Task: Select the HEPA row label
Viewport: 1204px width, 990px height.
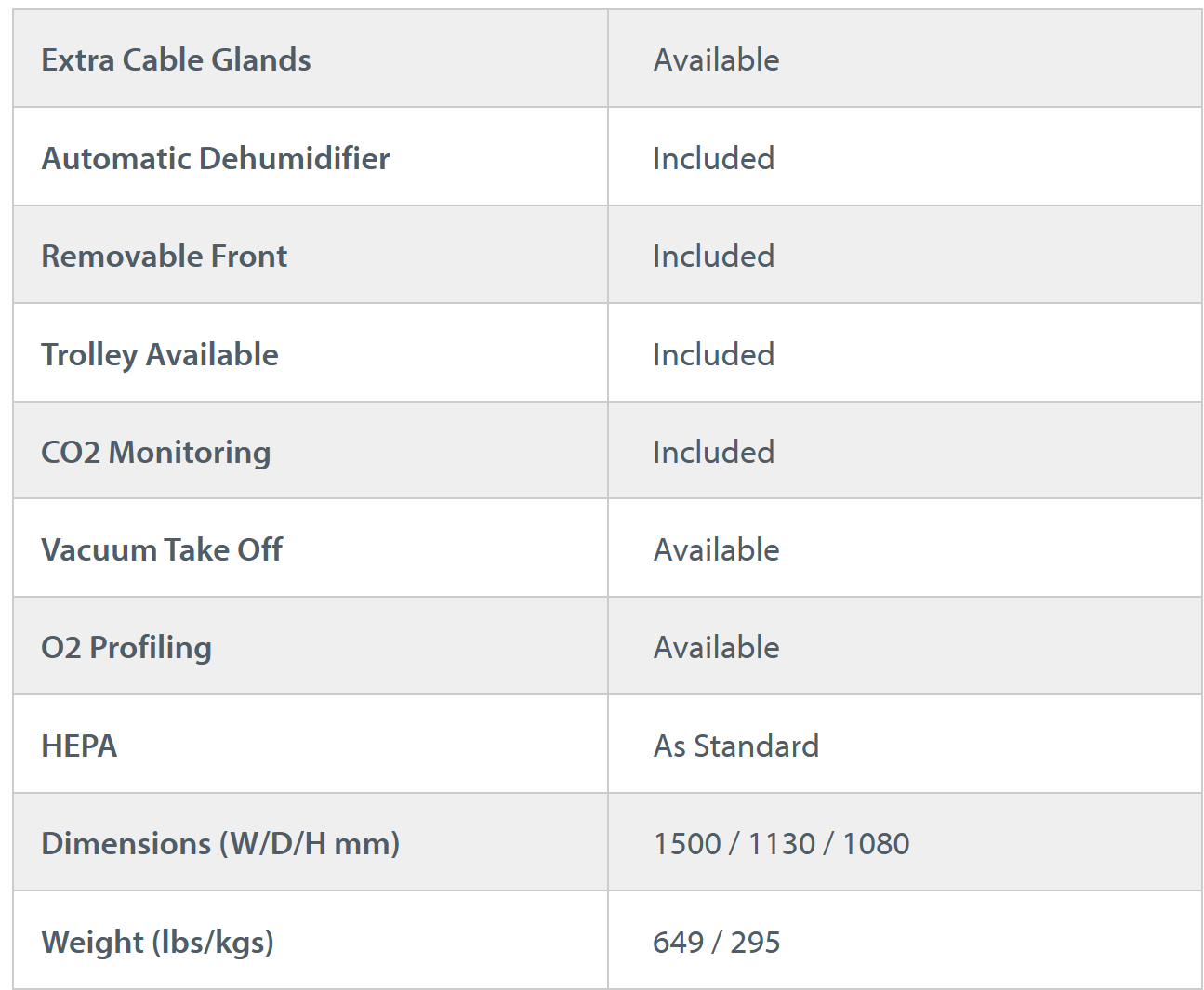Action: (x=79, y=746)
